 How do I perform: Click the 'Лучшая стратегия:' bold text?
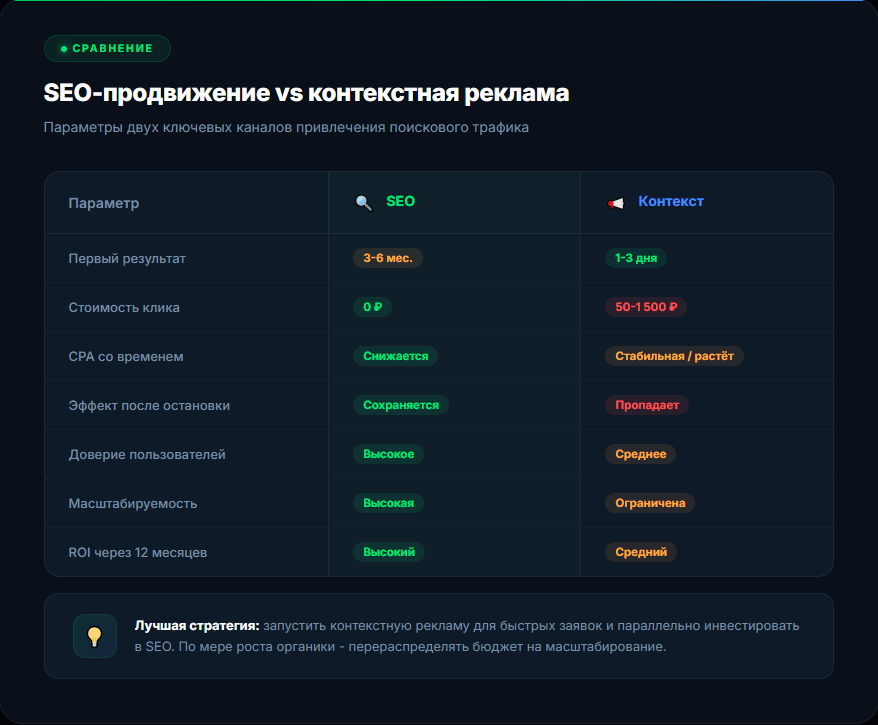coord(197,625)
